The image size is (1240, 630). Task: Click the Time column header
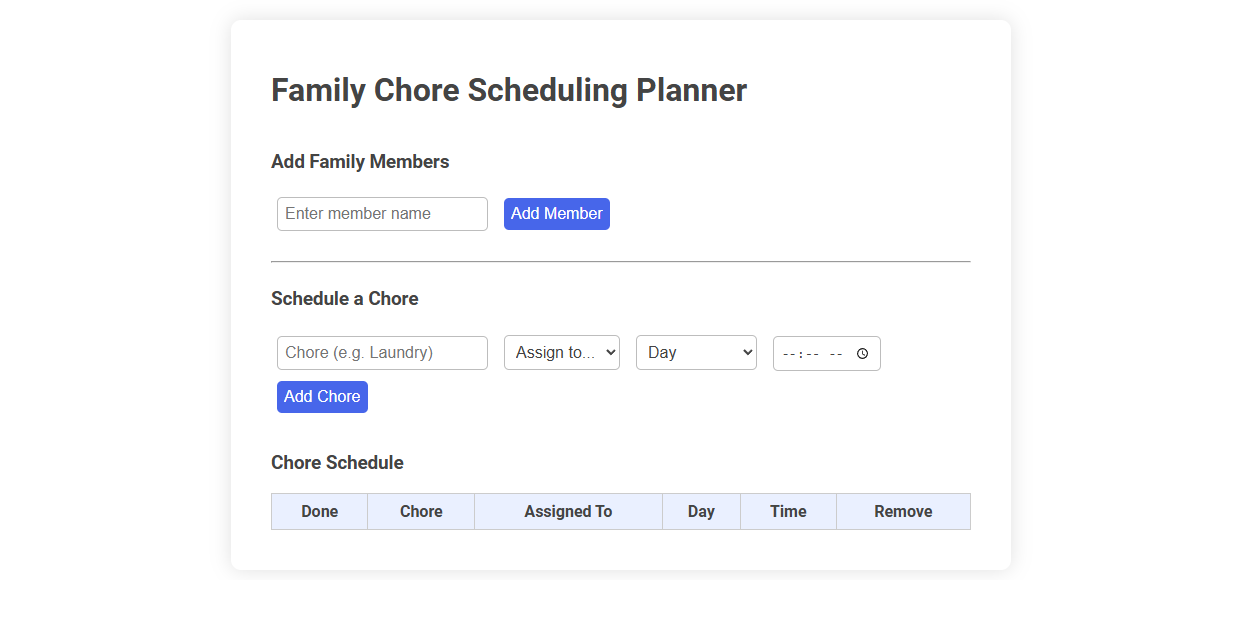click(x=788, y=511)
